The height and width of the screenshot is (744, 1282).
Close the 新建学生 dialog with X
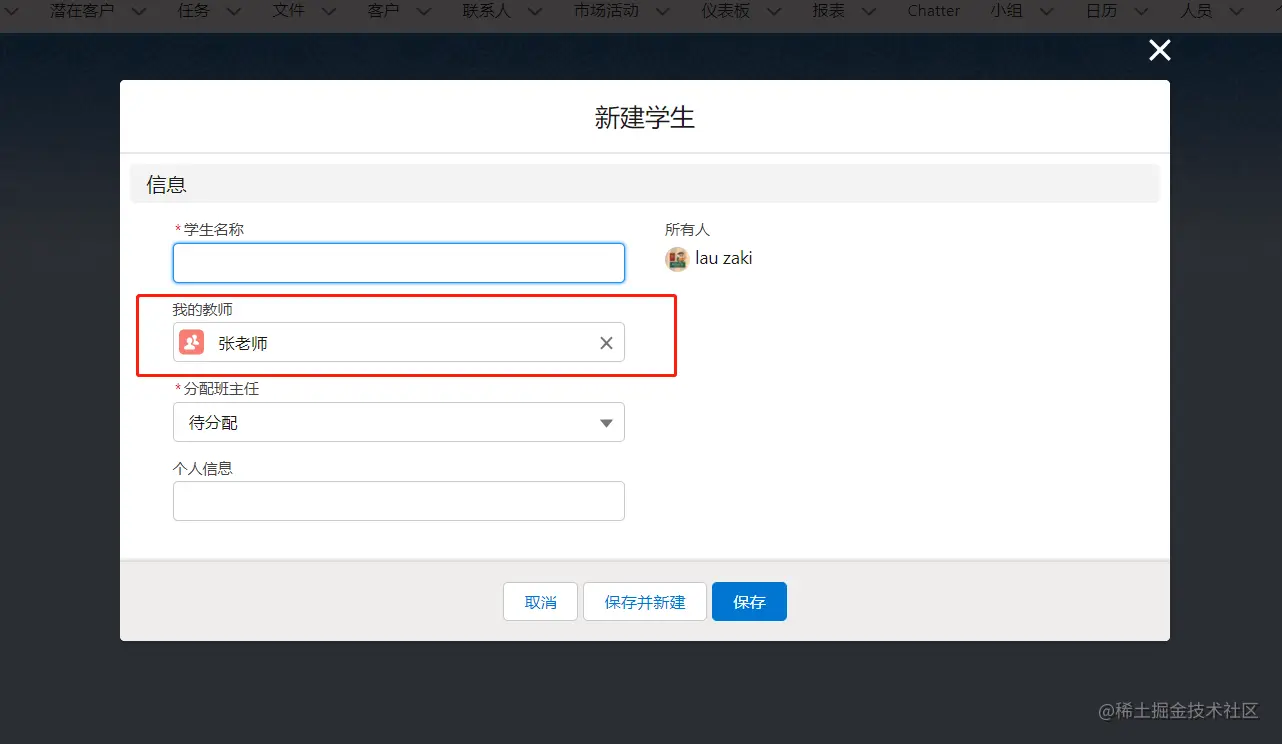point(1159,51)
